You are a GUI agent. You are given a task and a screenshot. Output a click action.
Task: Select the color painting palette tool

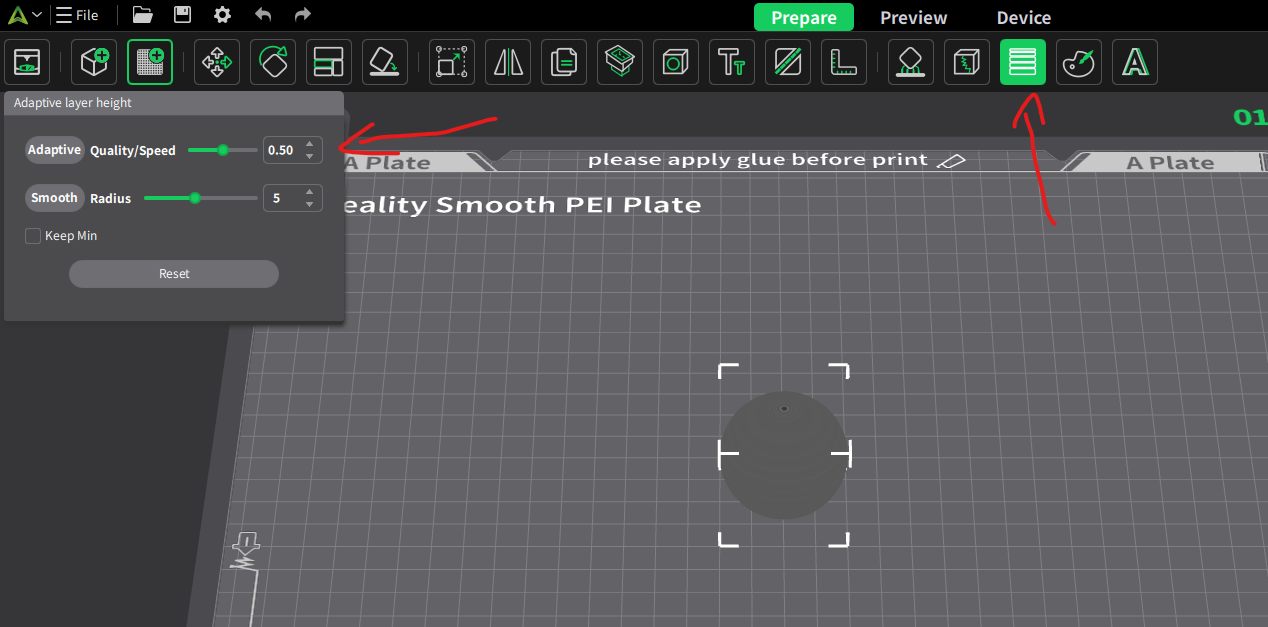1079,62
